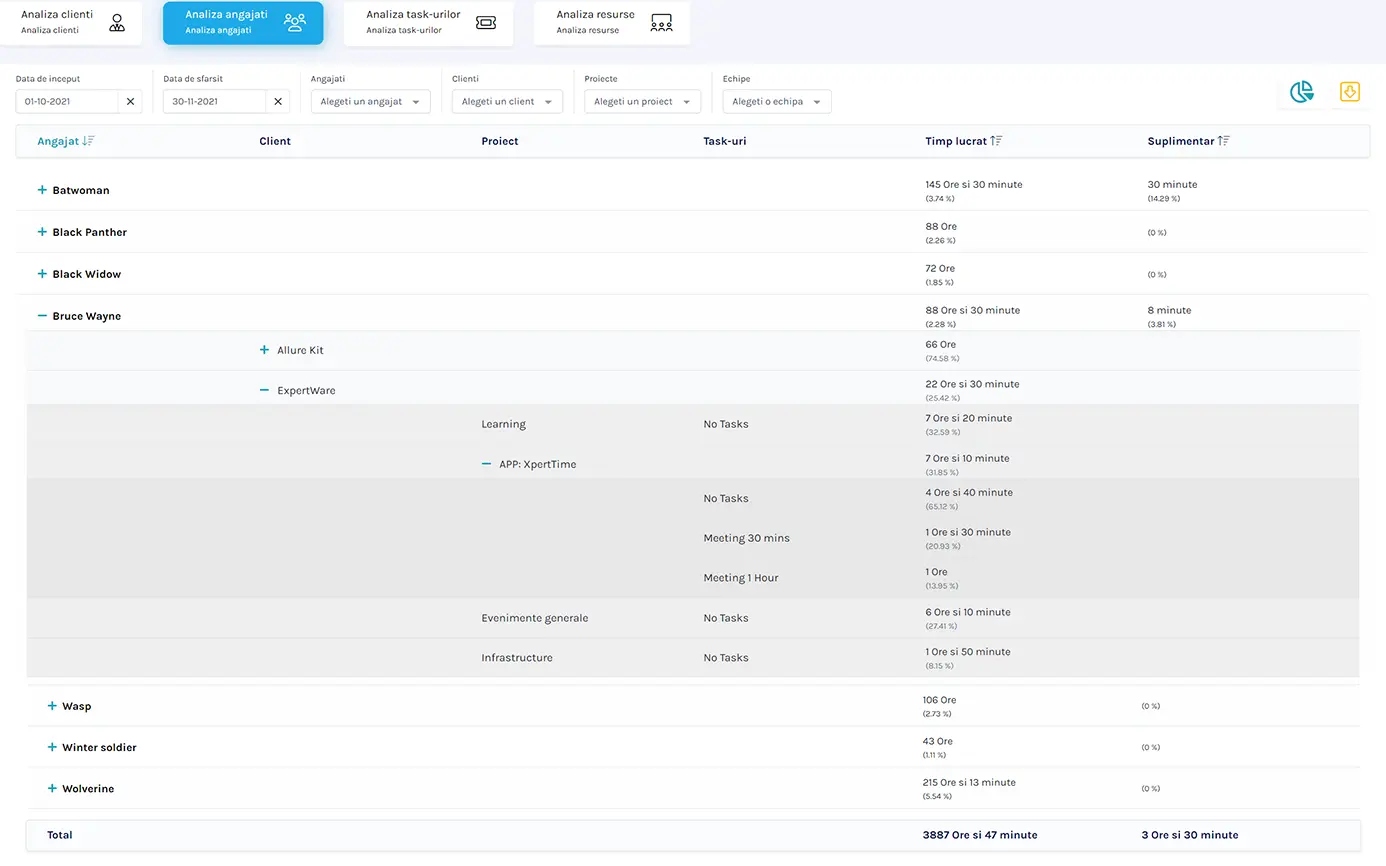Click the Analiza task-urilor ticket icon
This screenshot has width=1386, height=866.
click(x=486, y=22)
